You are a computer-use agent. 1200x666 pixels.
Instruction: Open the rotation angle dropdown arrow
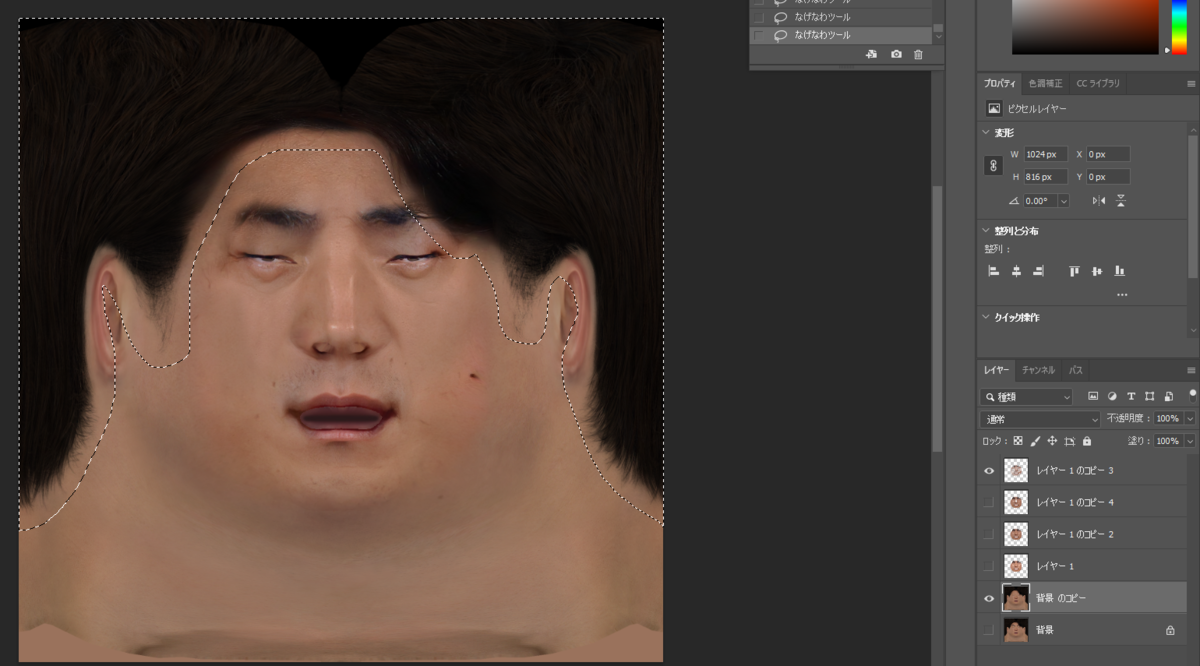(x=1063, y=201)
